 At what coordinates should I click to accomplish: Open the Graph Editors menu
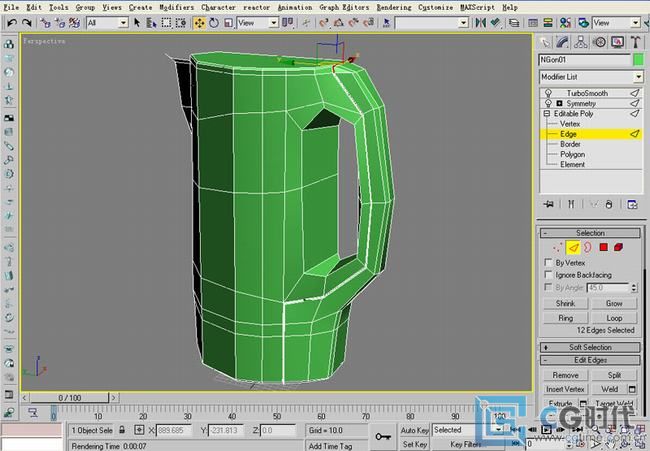(x=344, y=7)
